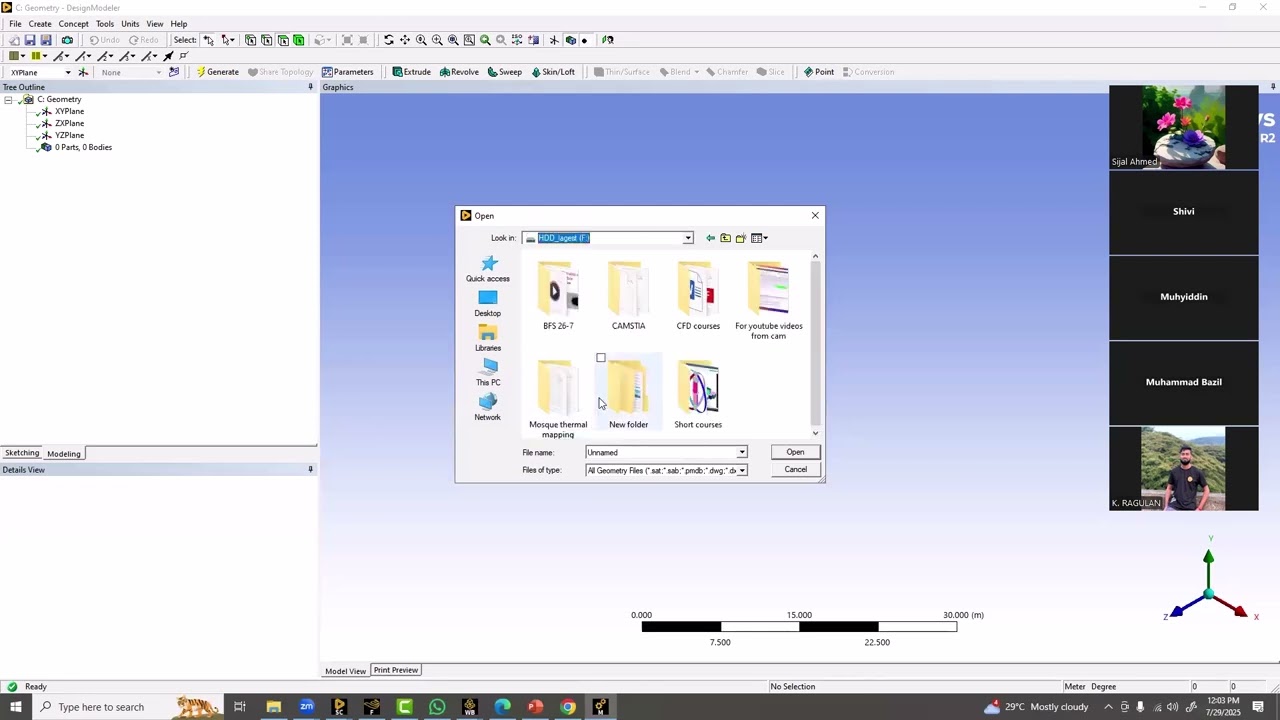Viewport: 1280px width, 720px height.
Task: Launch Google Chrome from the taskbar
Action: tap(568, 707)
